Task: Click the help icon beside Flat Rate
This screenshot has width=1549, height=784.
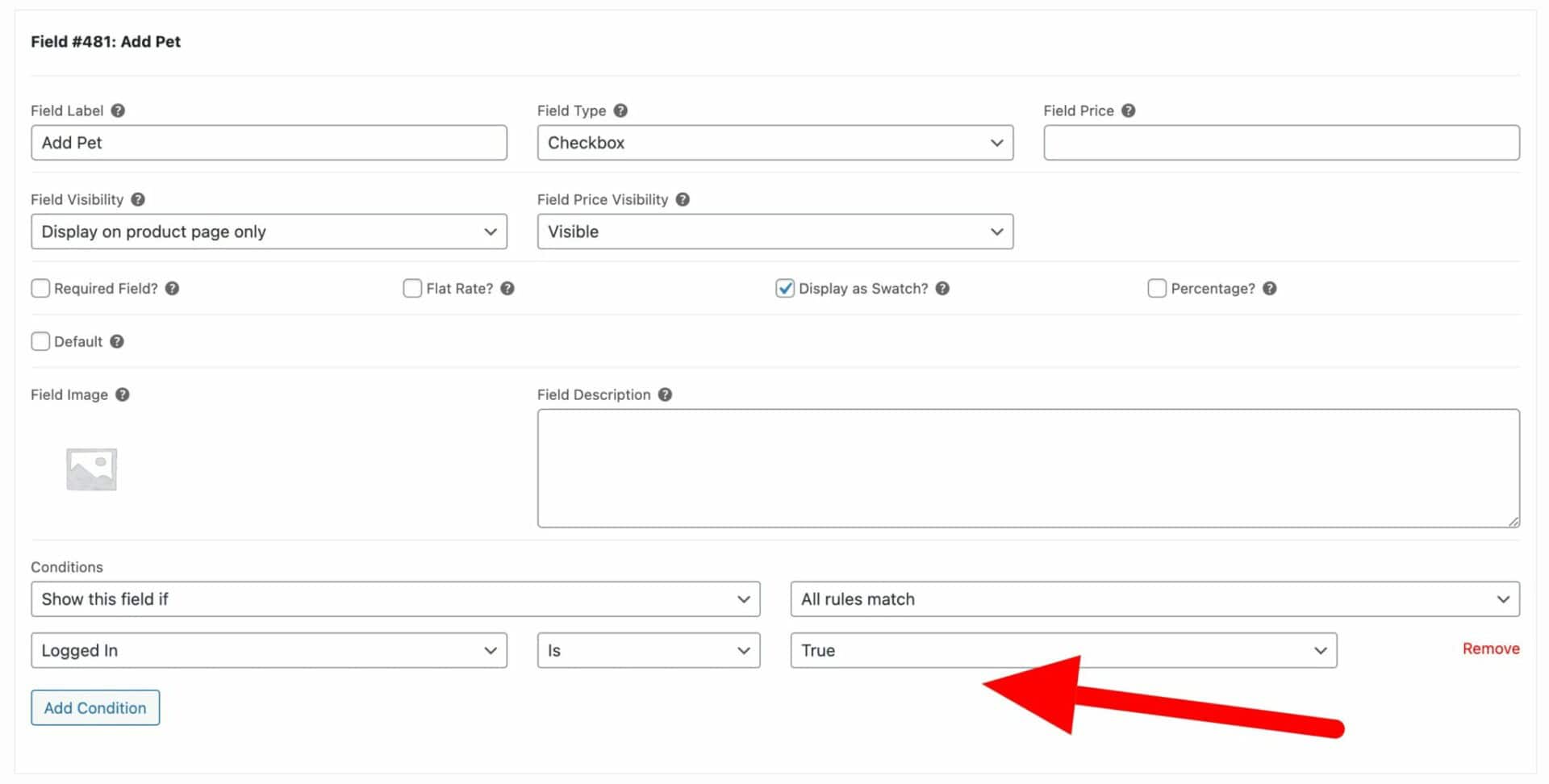Action: click(x=507, y=288)
